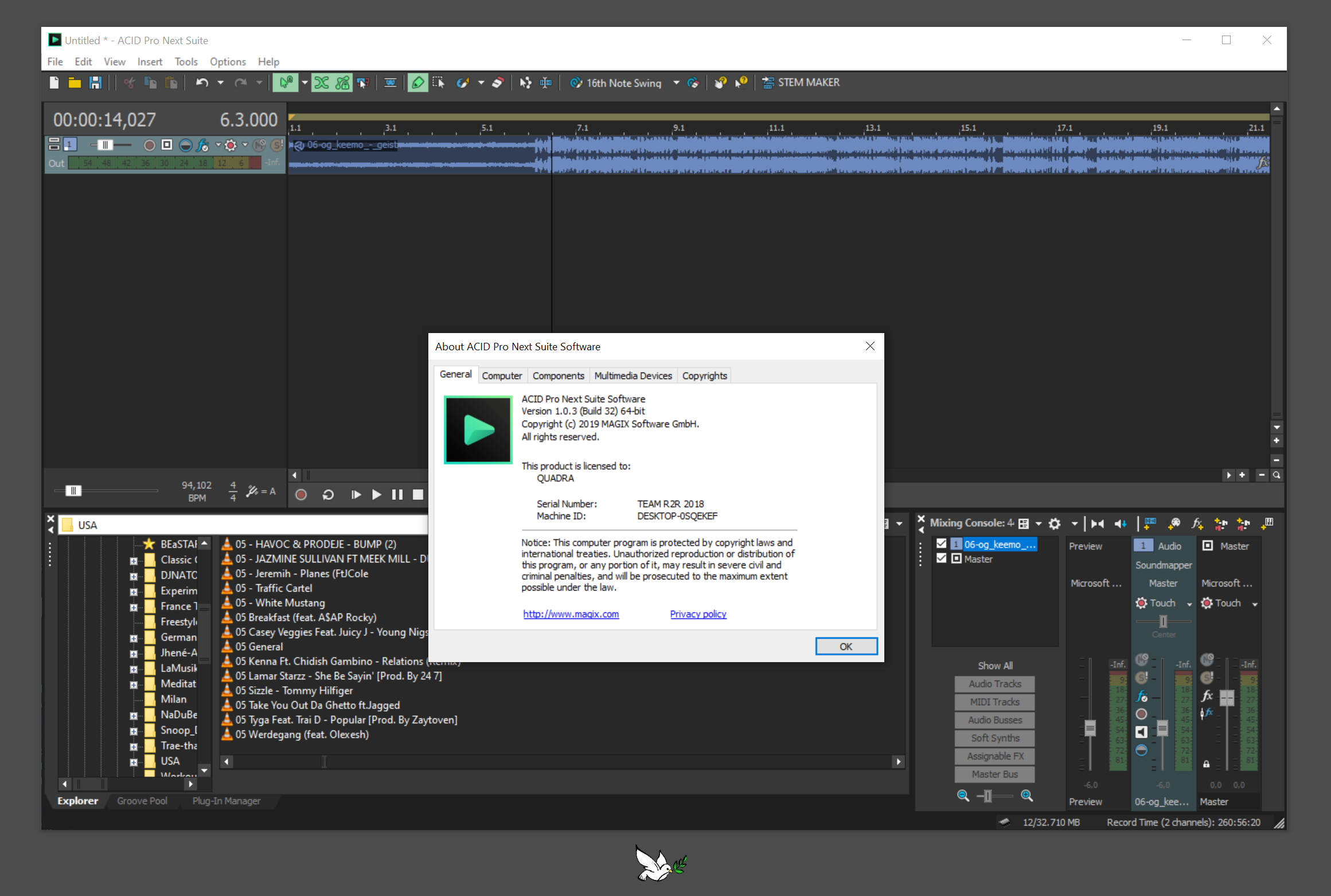
Task: Open STEM MAKER from the toolbar
Action: point(801,83)
